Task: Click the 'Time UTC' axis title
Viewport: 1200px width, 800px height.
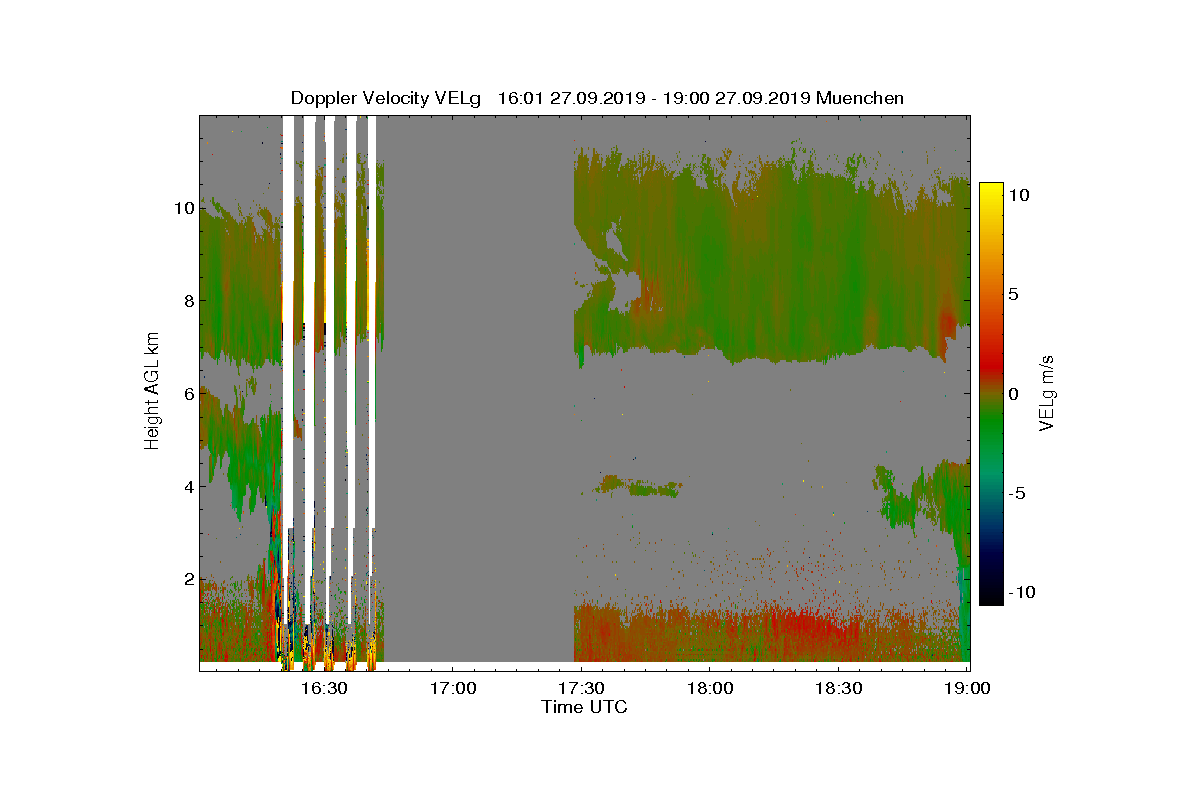Action: (585, 707)
